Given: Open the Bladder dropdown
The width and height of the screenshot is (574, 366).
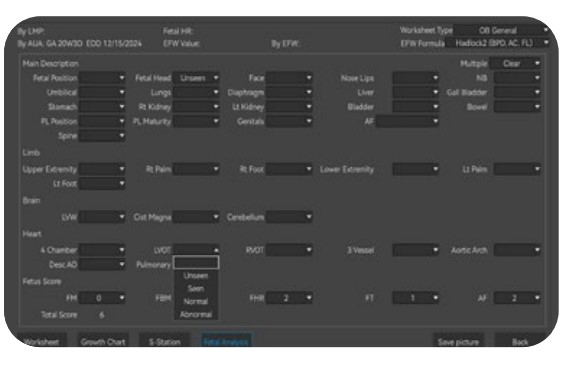Looking at the screenshot, I should [415, 107].
